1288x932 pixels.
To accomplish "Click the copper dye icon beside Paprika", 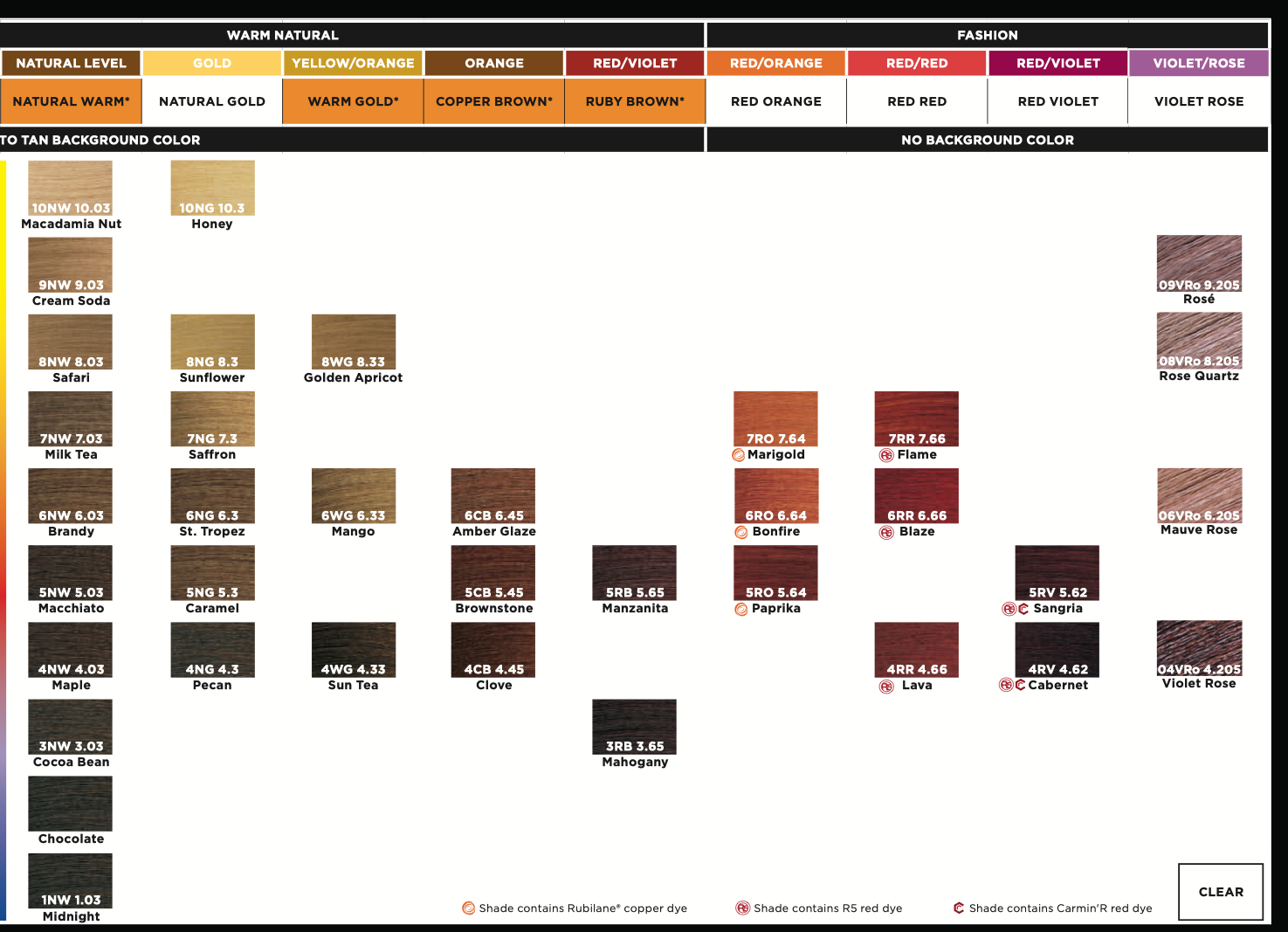I will [x=741, y=609].
